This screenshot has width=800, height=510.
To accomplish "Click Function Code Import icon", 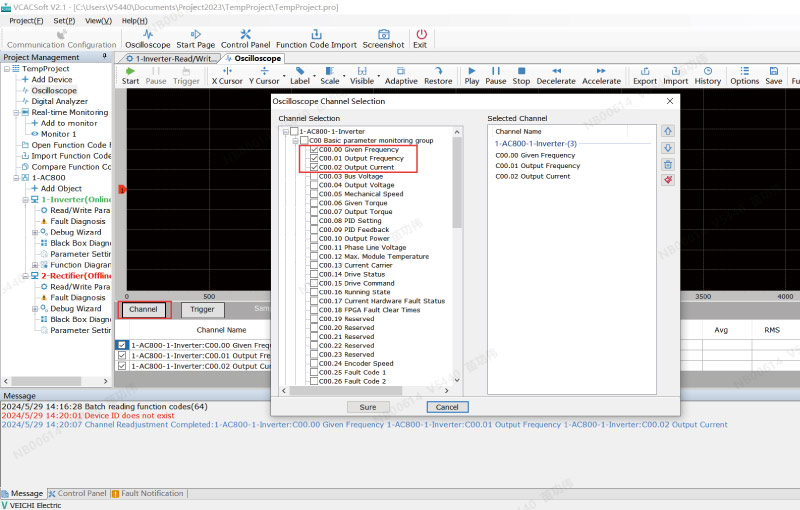I will pos(316,34).
